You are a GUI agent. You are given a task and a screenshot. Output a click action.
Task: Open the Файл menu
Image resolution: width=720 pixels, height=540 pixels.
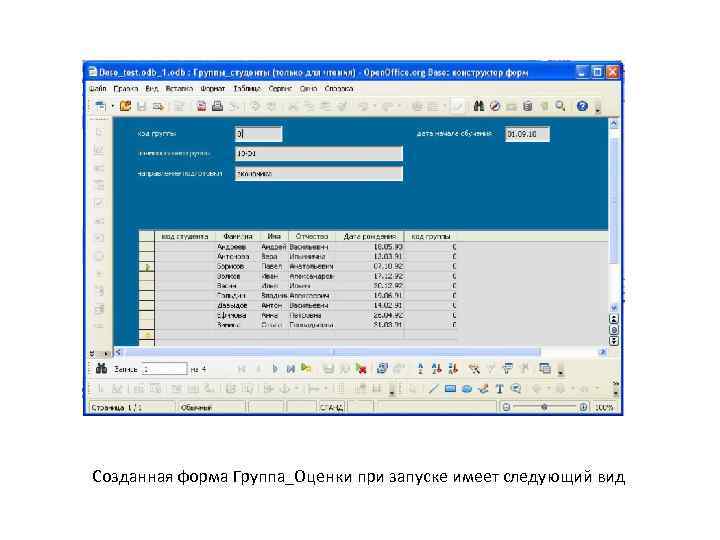97,88
